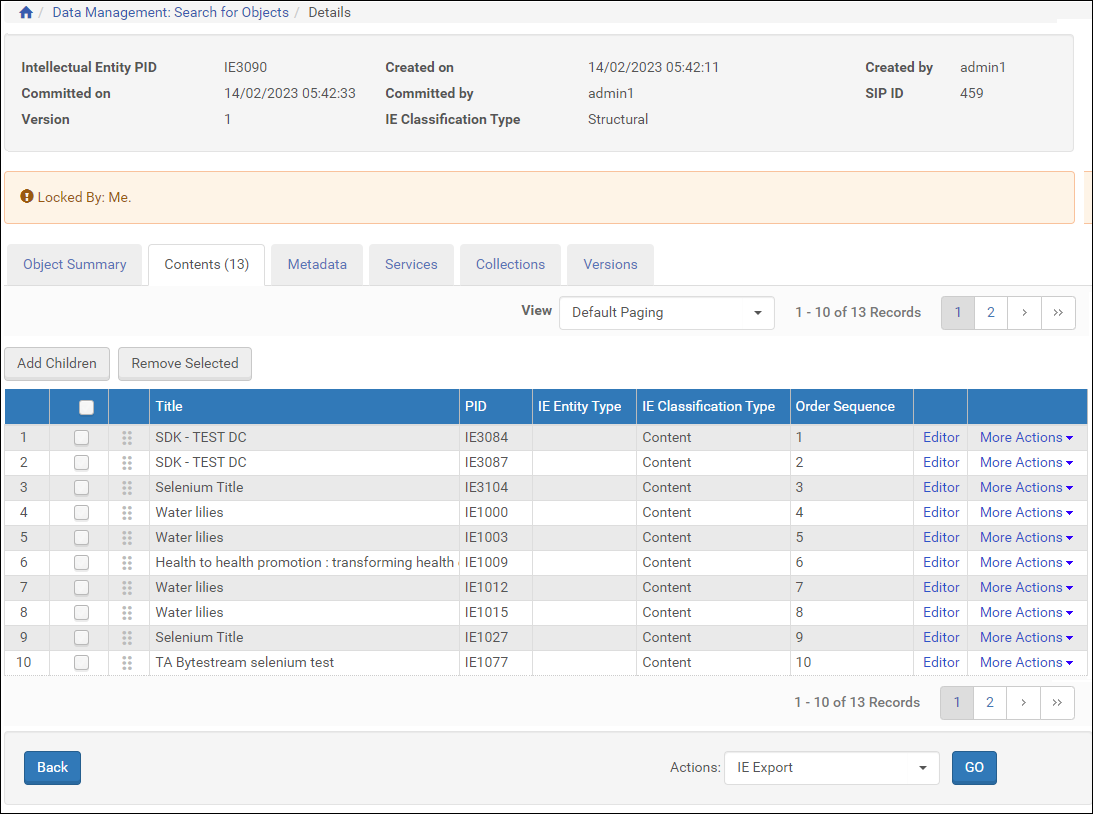Switch to the Object Summary tab
This screenshot has height=814, width=1093.
point(75,265)
